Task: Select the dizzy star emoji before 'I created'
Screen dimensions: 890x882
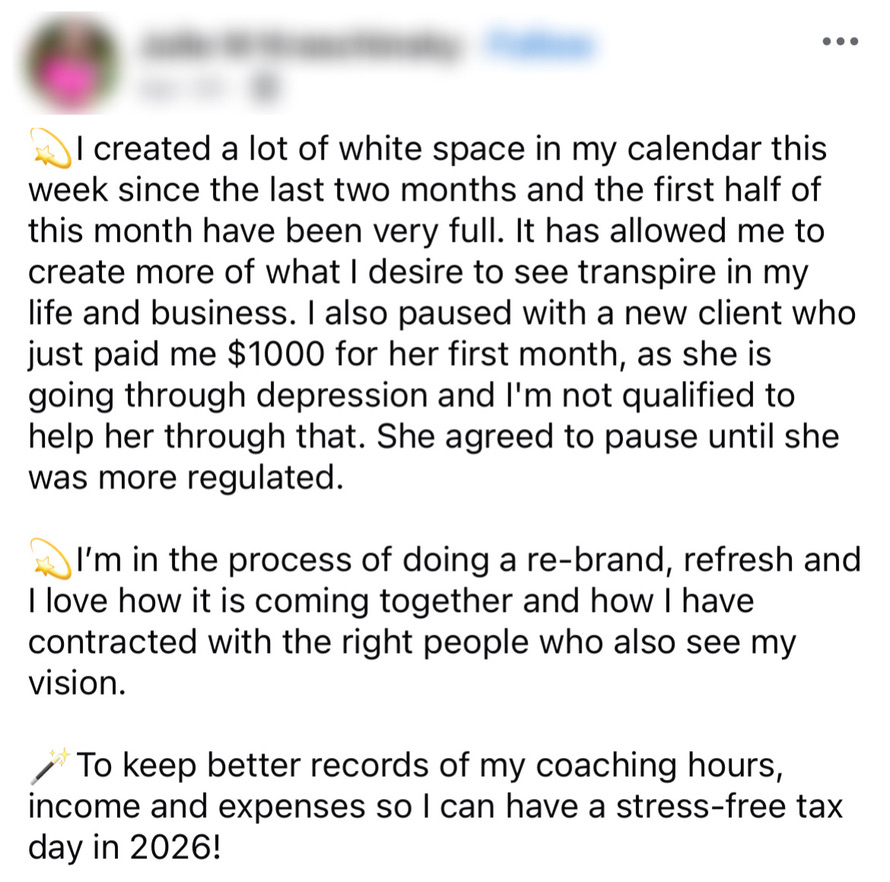Action: pos(51,149)
